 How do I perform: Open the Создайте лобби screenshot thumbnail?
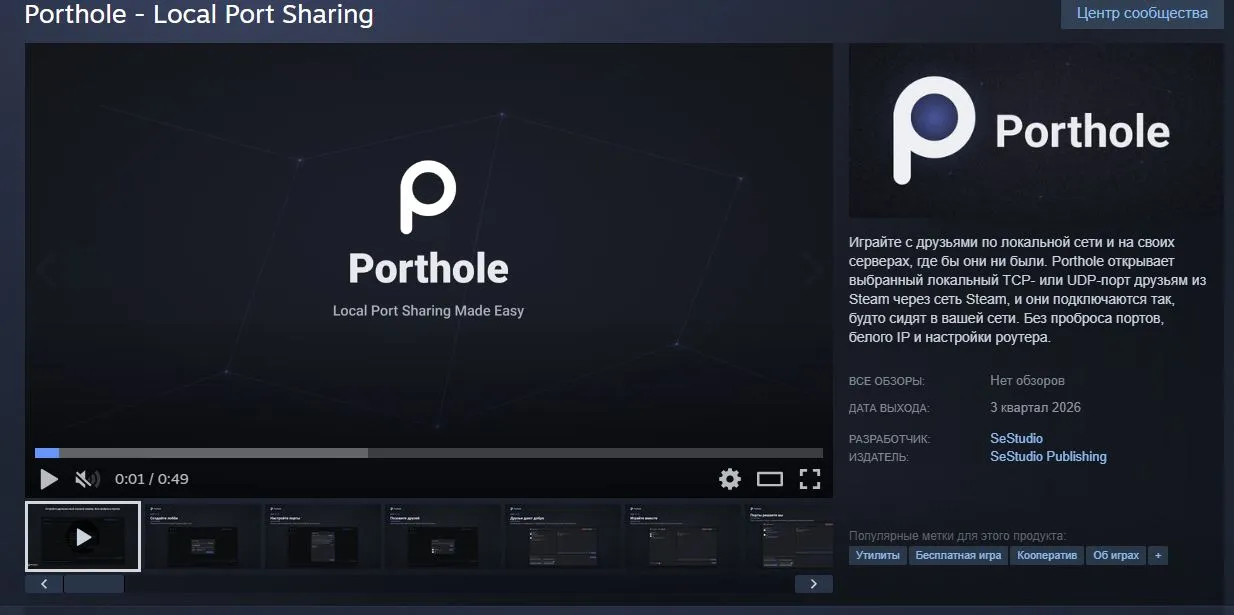[x=203, y=537]
